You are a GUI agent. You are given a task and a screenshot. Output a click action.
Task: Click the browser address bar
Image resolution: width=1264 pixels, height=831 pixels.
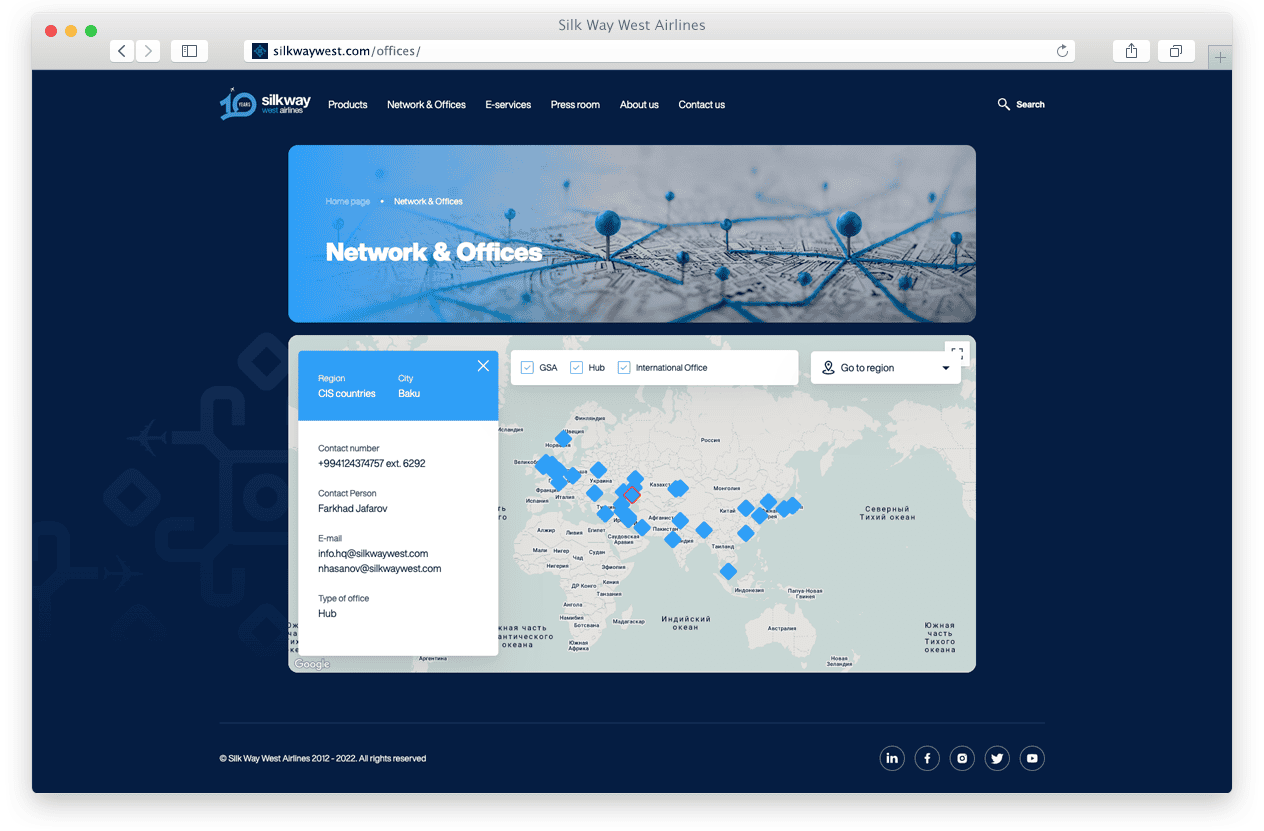[x=659, y=51]
